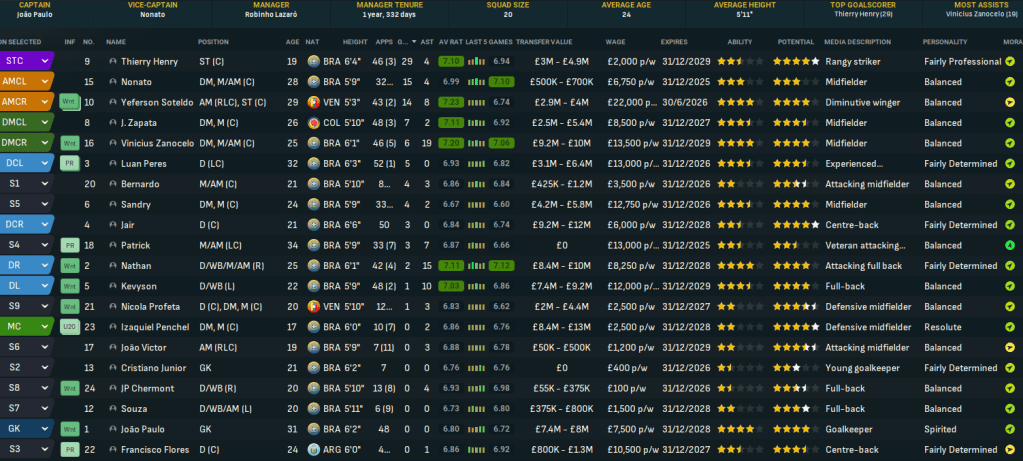Click the player info icon beside Nonato's name
This screenshot has width=1023, height=461.
pyautogui.click(x=113, y=82)
